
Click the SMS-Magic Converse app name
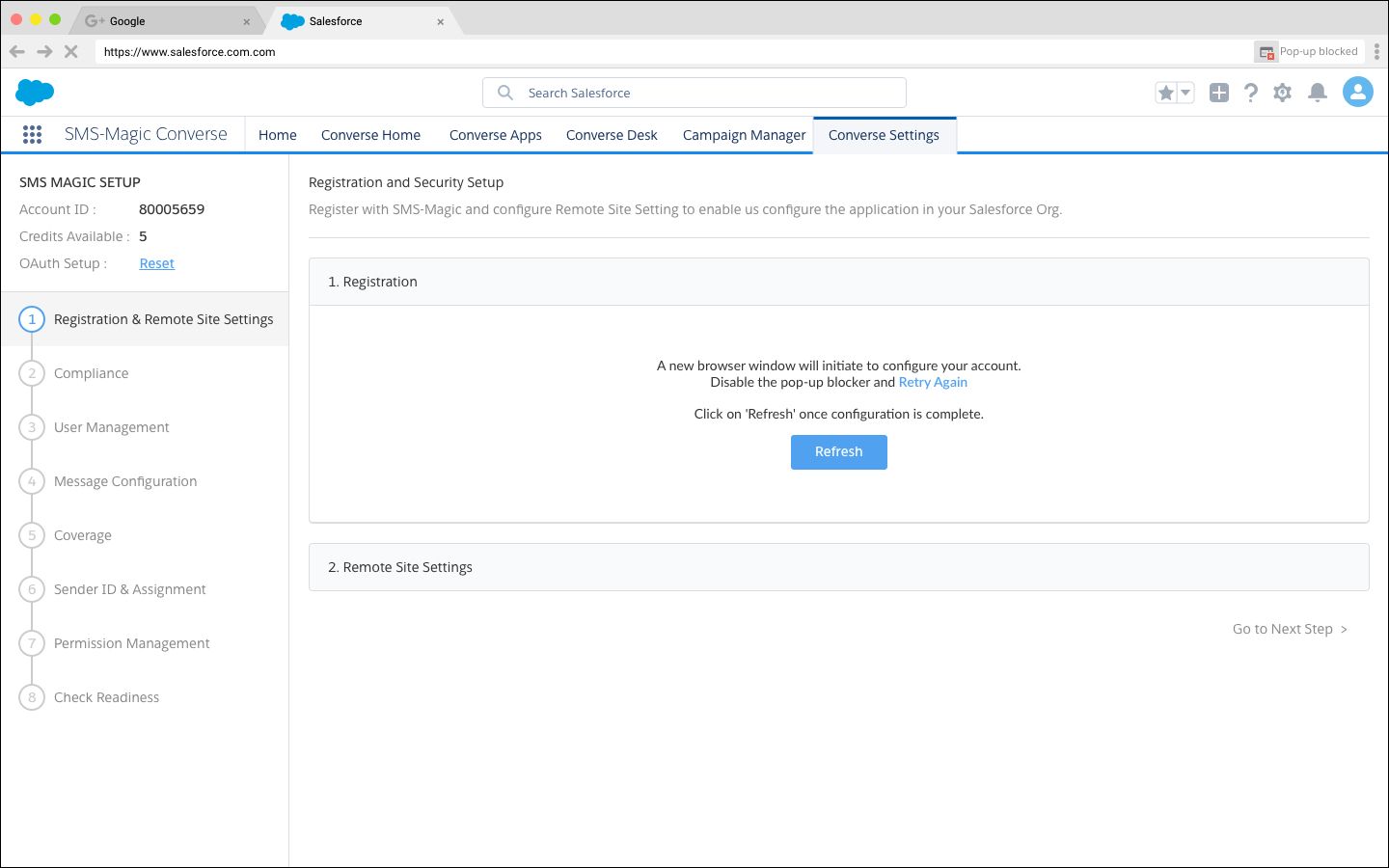[x=146, y=134]
